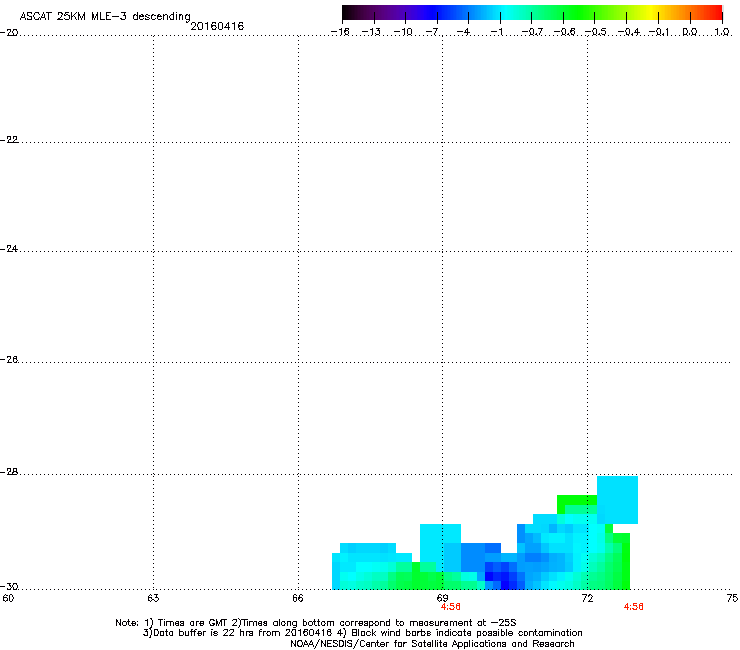Click the 66 longitude axis label
This screenshot has width=740, height=650.
tap(297, 598)
